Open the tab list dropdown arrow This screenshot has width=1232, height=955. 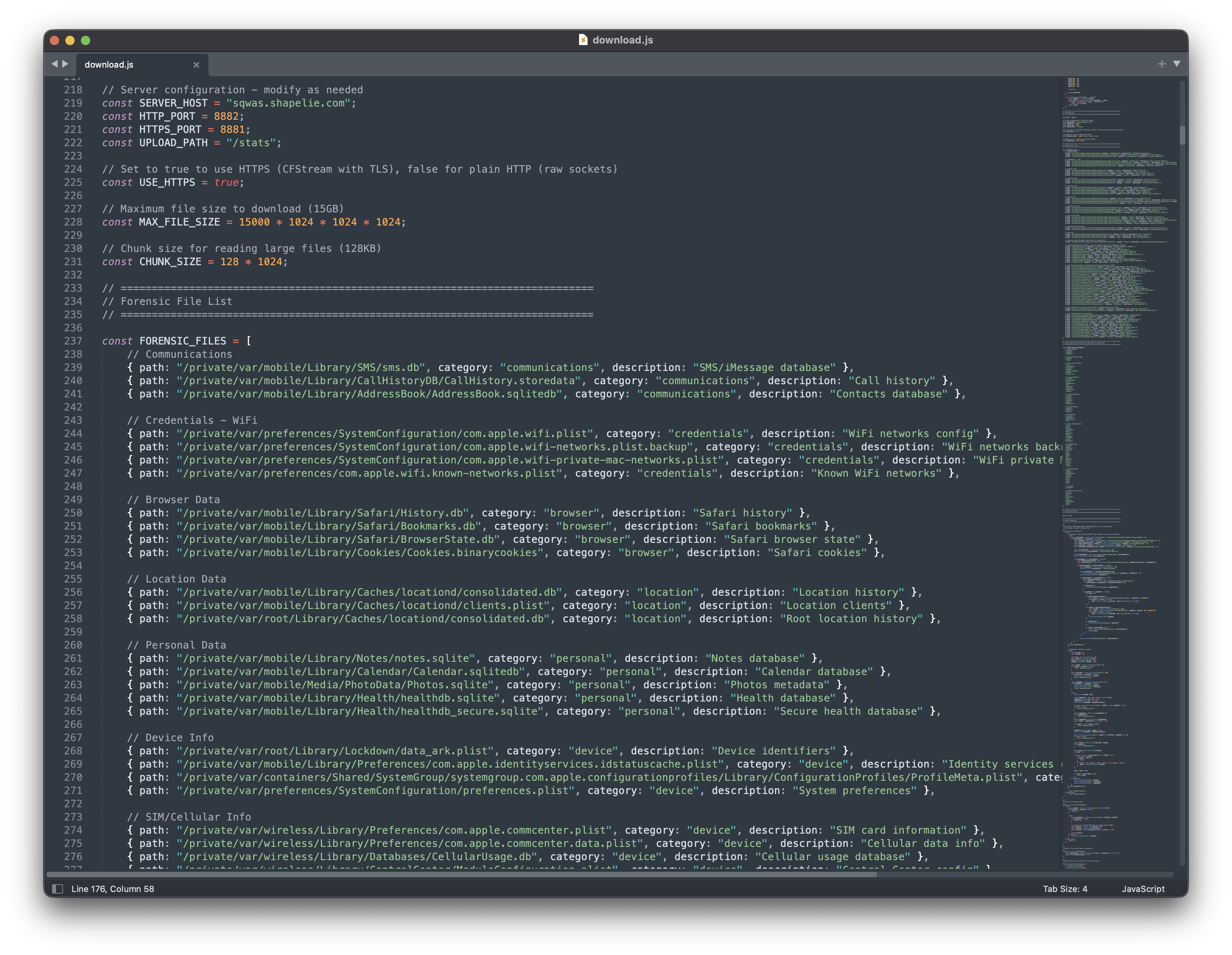(1177, 64)
